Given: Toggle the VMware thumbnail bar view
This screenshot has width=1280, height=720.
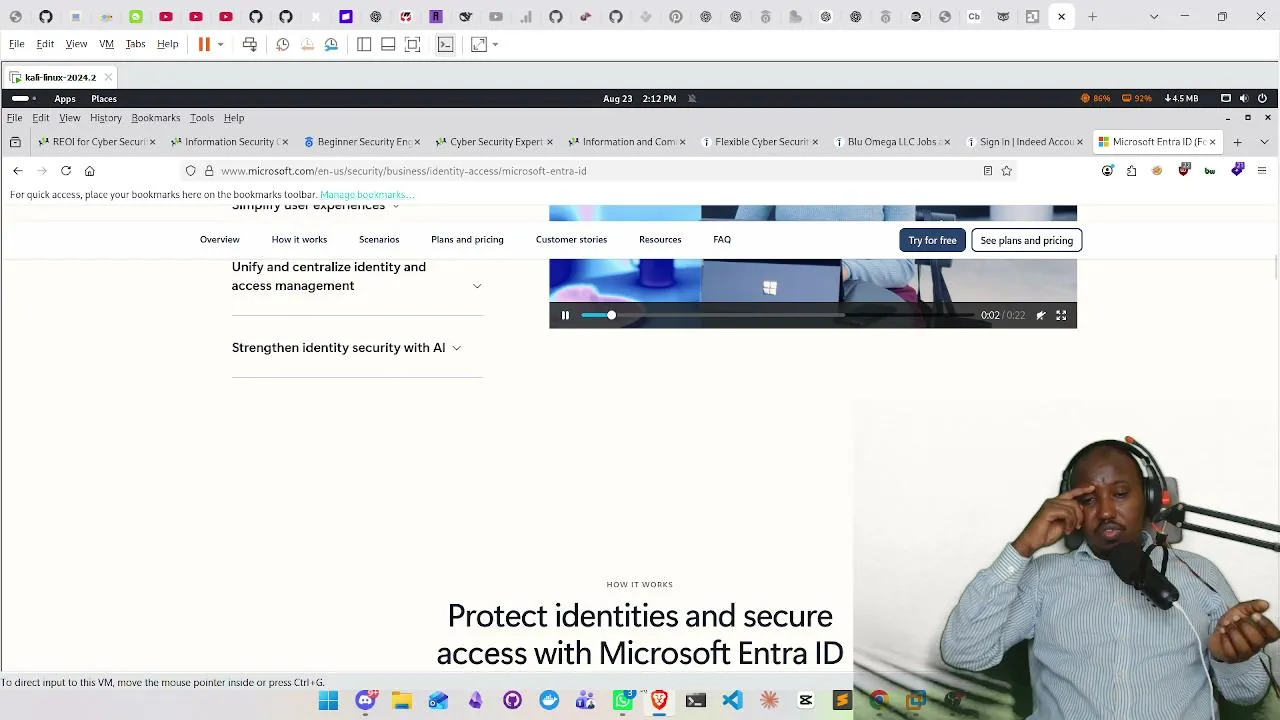Looking at the screenshot, I should click(x=388, y=44).
